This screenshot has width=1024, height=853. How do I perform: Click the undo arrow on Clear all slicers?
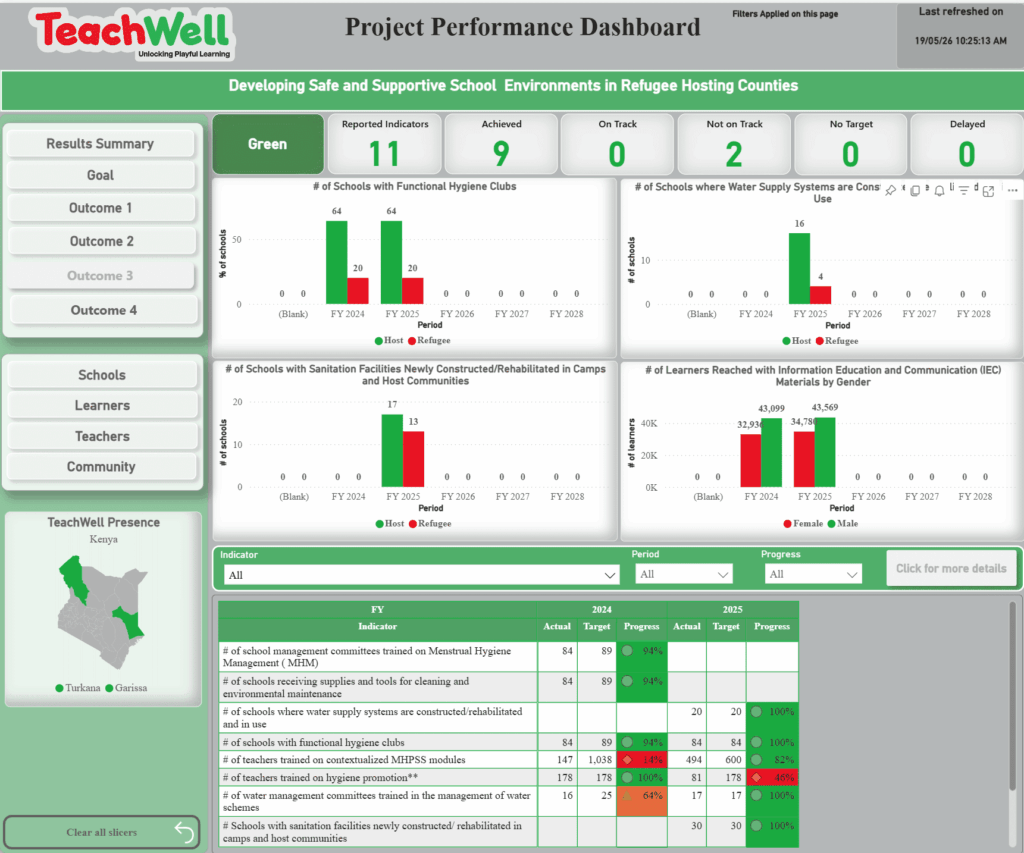(184, 832)
